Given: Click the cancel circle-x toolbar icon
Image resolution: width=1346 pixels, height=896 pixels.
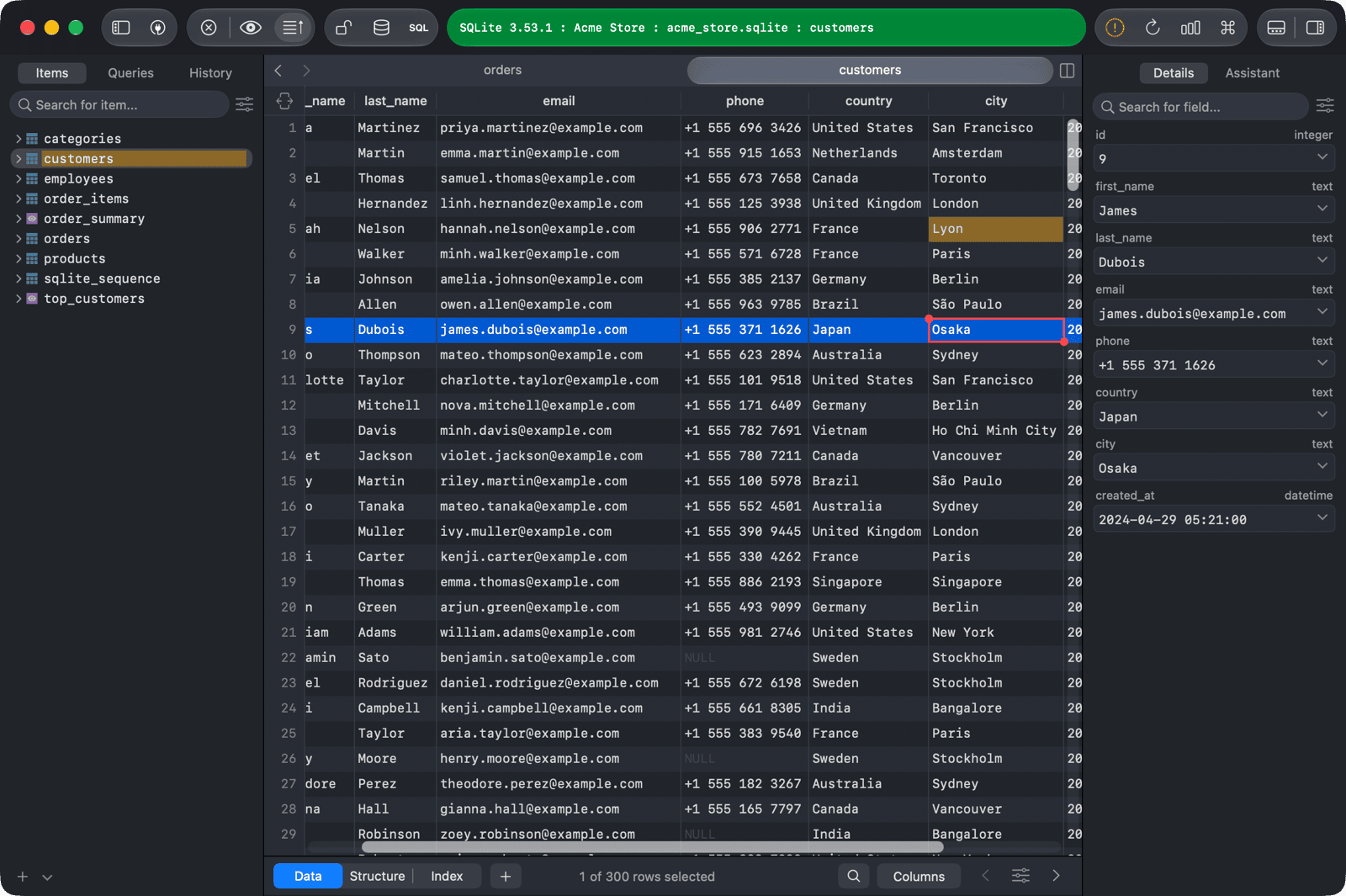Looking at the screenshot, I should [x=209, y=28].
